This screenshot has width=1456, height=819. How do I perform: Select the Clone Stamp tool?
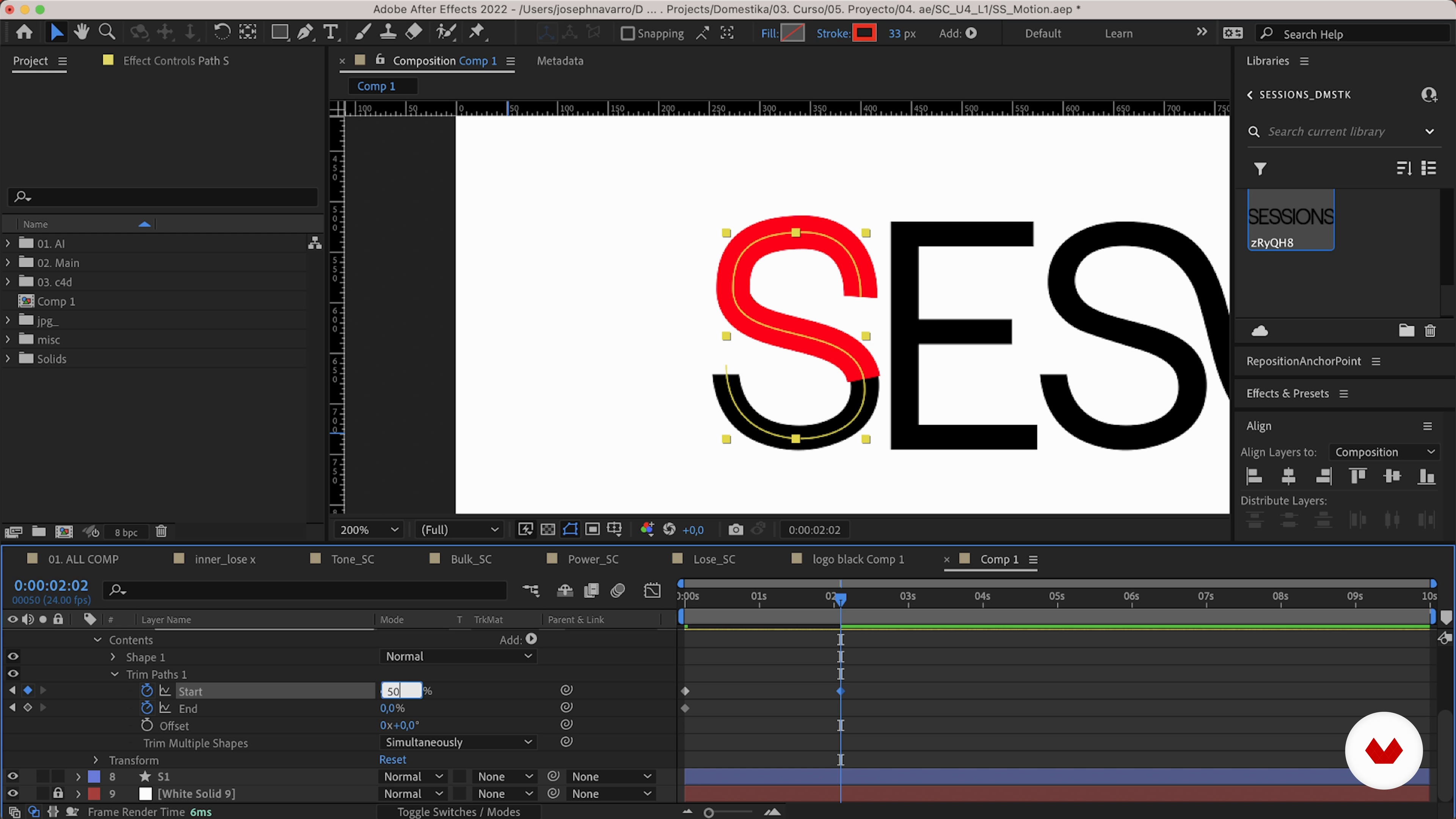[388, 32]
